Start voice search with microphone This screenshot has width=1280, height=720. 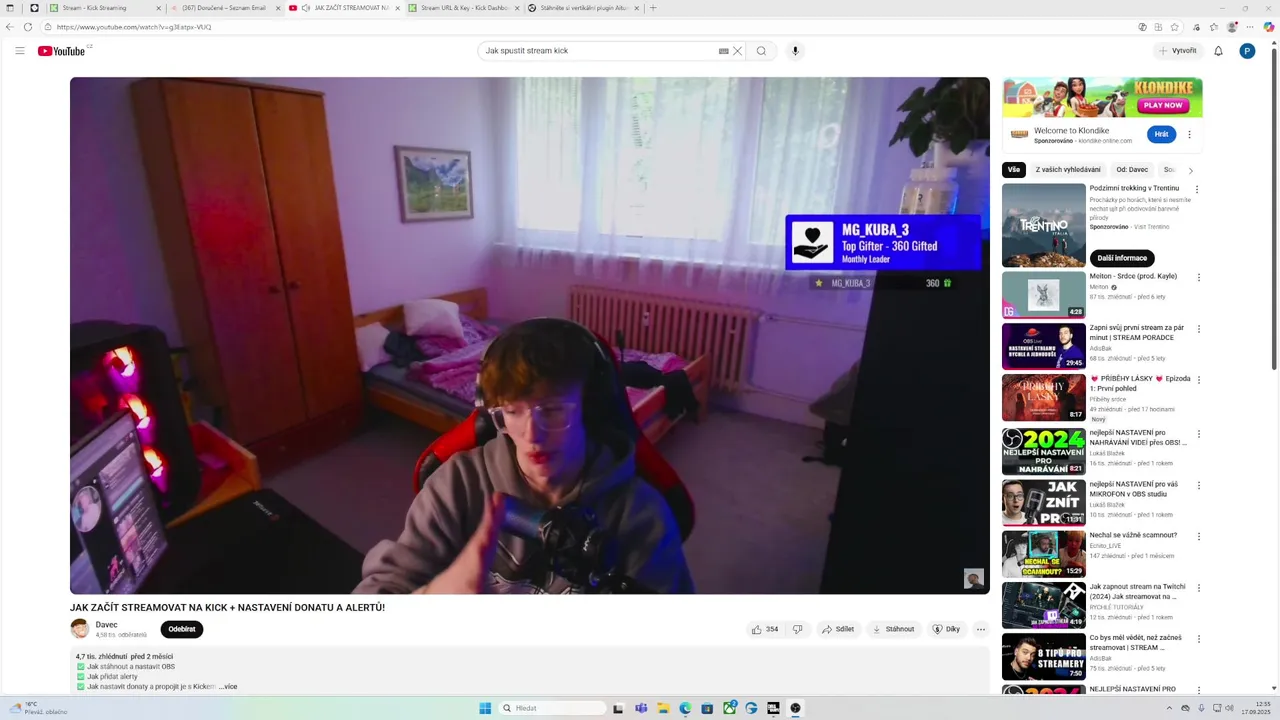tap(795, 51)
